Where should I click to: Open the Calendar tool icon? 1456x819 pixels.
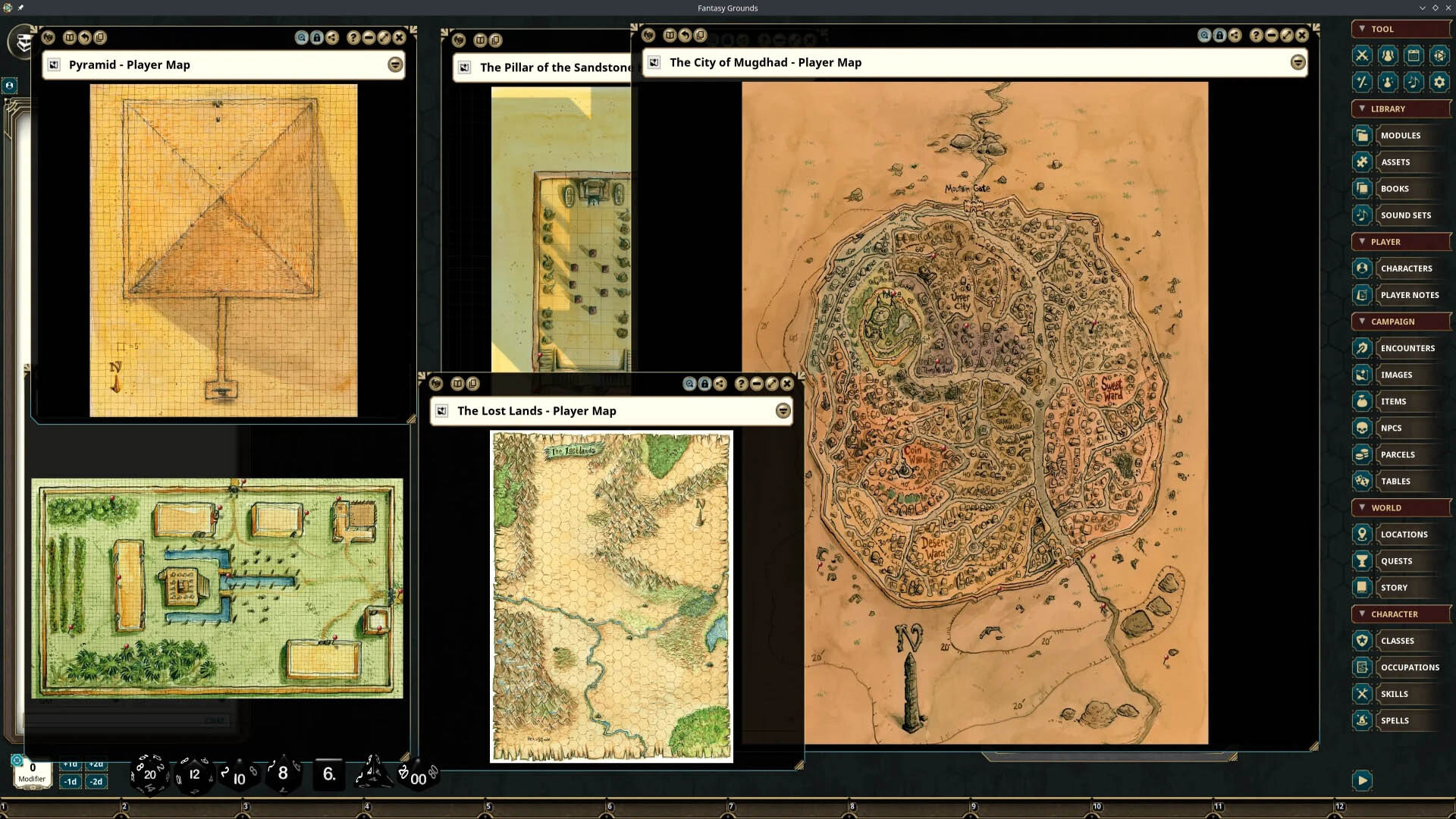coord(1414,55)
